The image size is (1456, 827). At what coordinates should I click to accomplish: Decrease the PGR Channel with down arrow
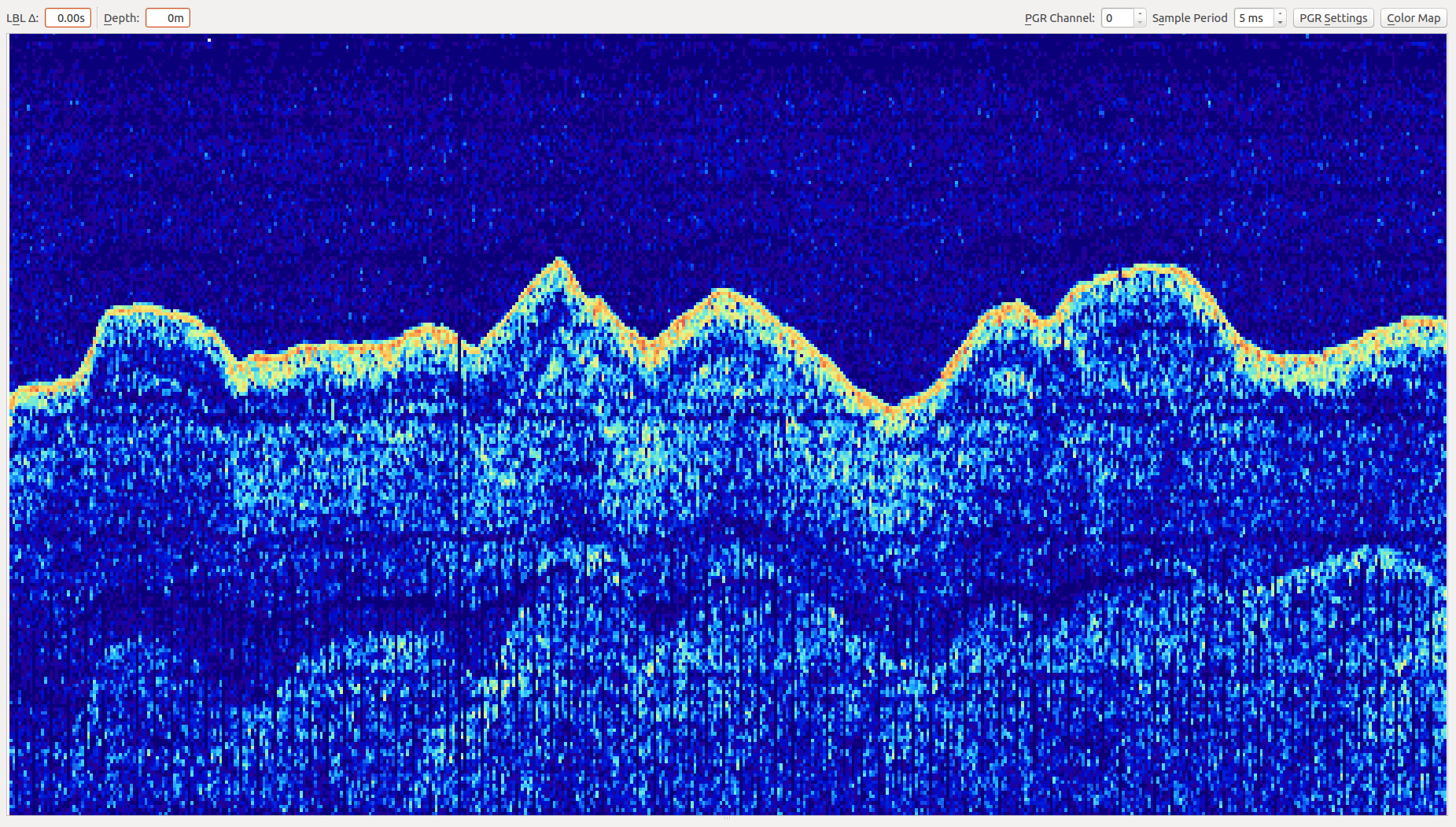1140,23
